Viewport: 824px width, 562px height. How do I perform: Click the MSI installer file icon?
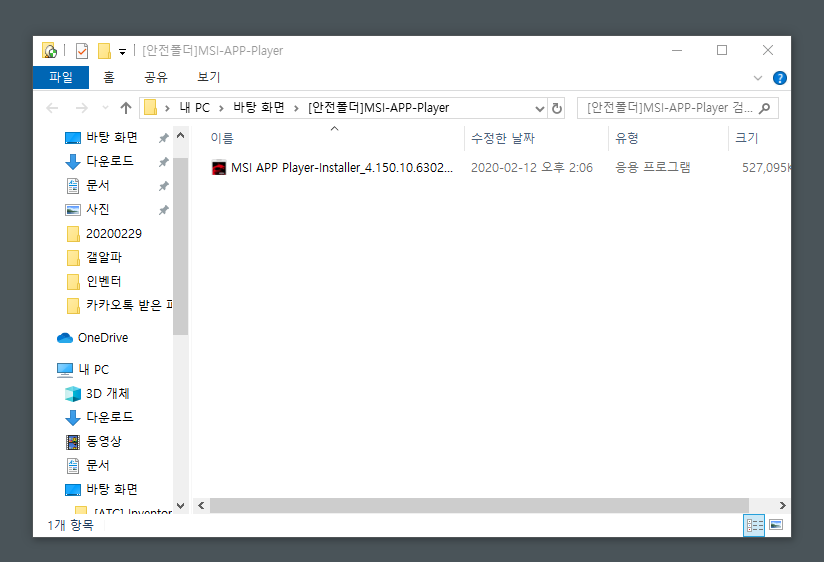tap(219, 168)
